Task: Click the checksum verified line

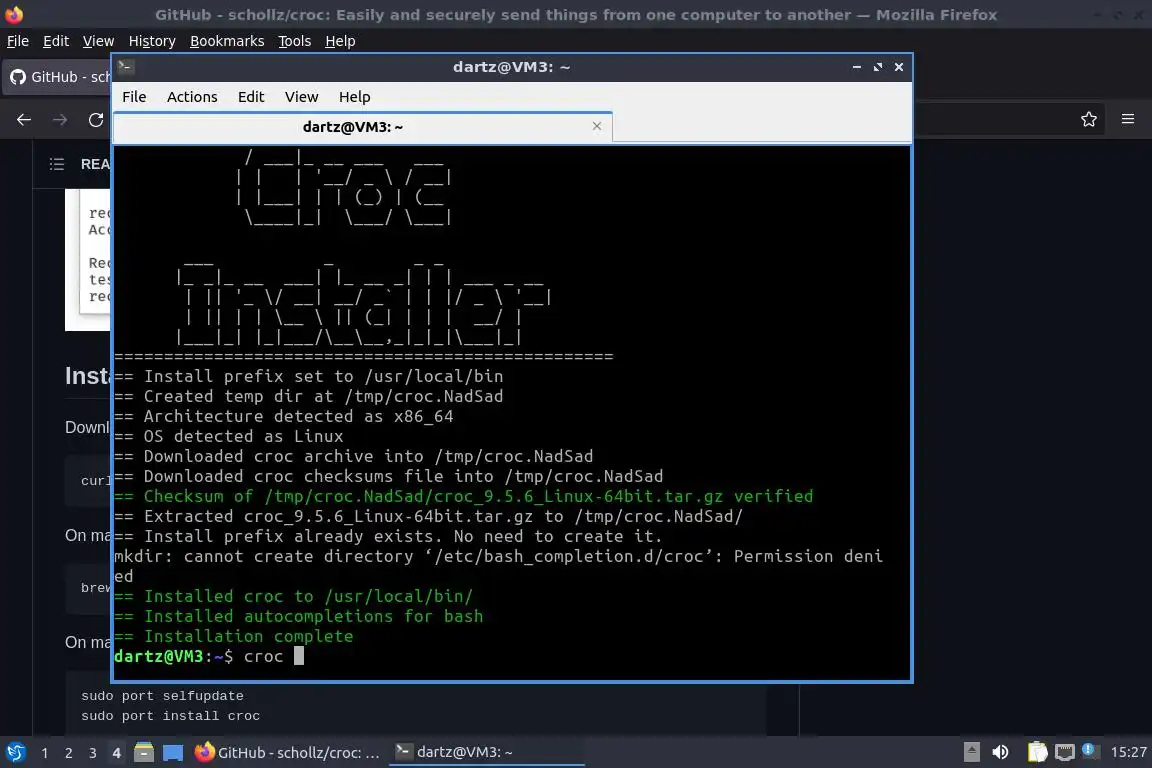Action: click(464, 496)
